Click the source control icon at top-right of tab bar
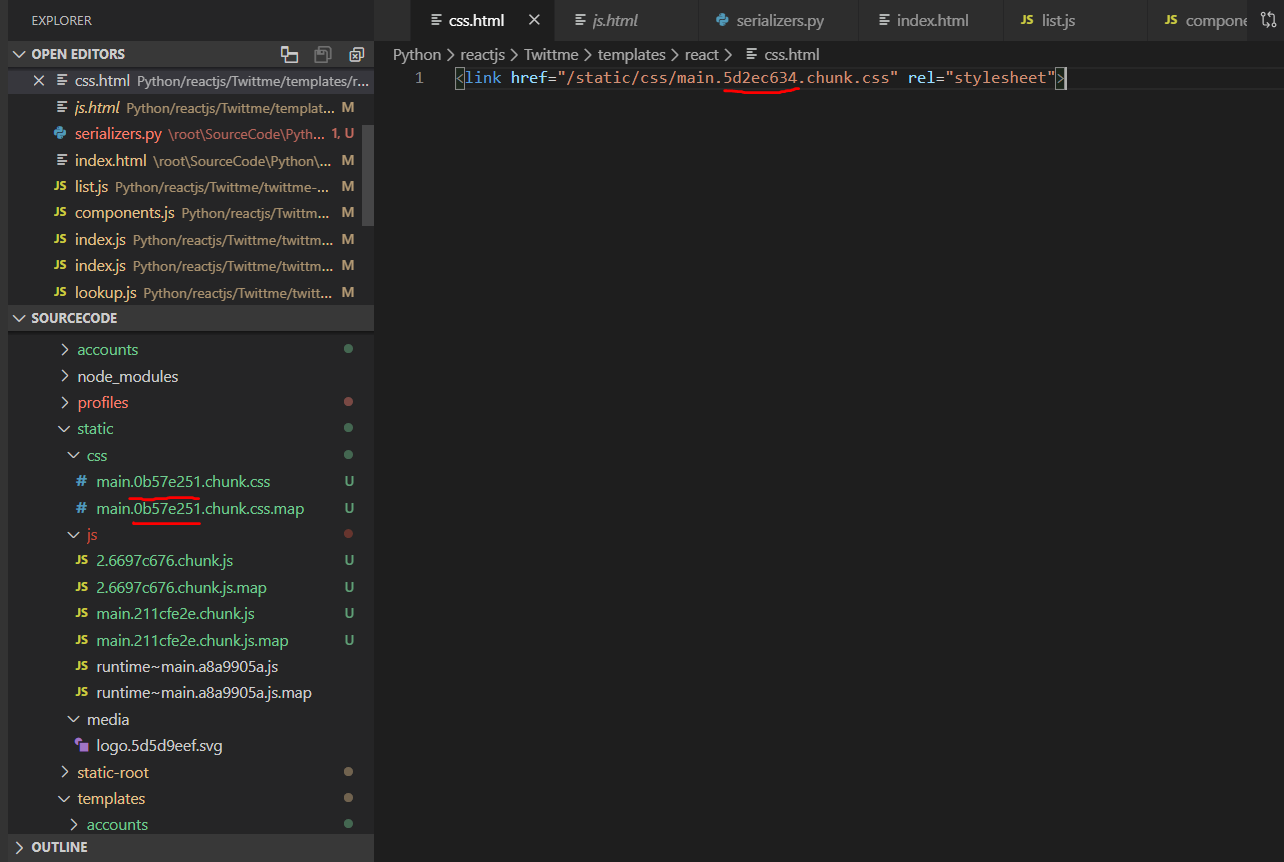This screenshot has height=862, width=1284. pyautogui.click(x=1269, y=20)
